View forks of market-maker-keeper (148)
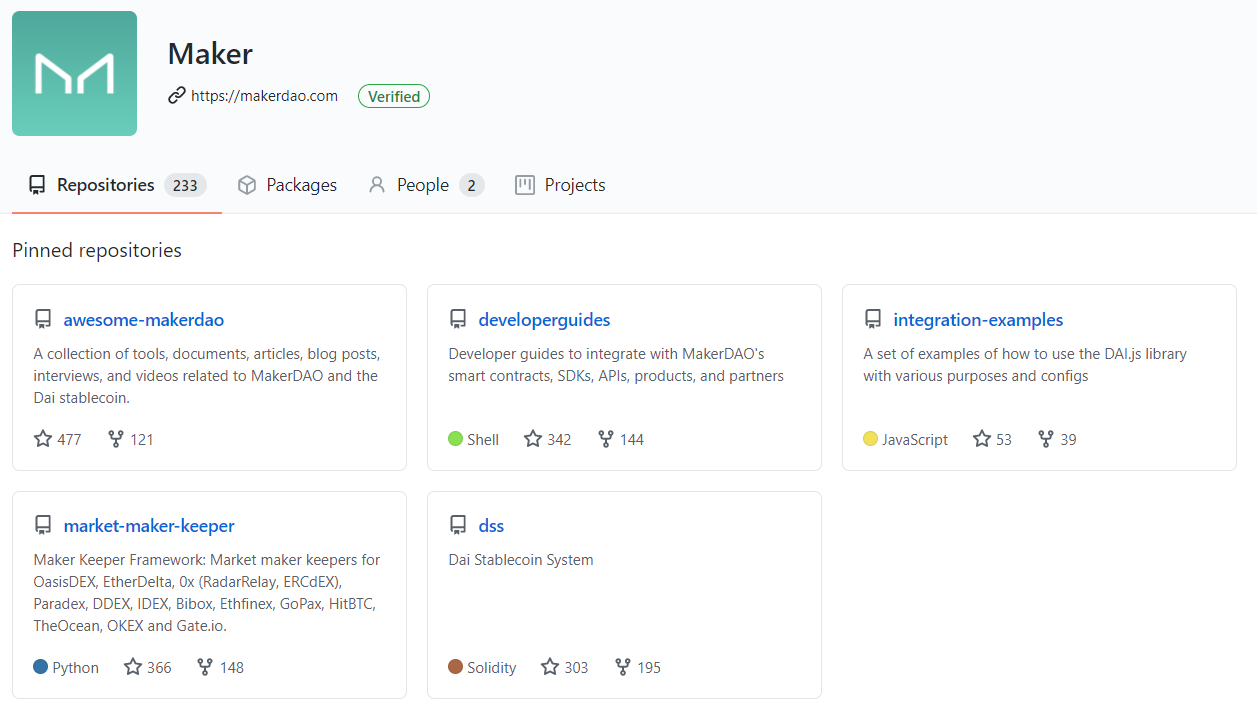Image resolution: width=1257 pixels, height=709 pixels. 220,667
